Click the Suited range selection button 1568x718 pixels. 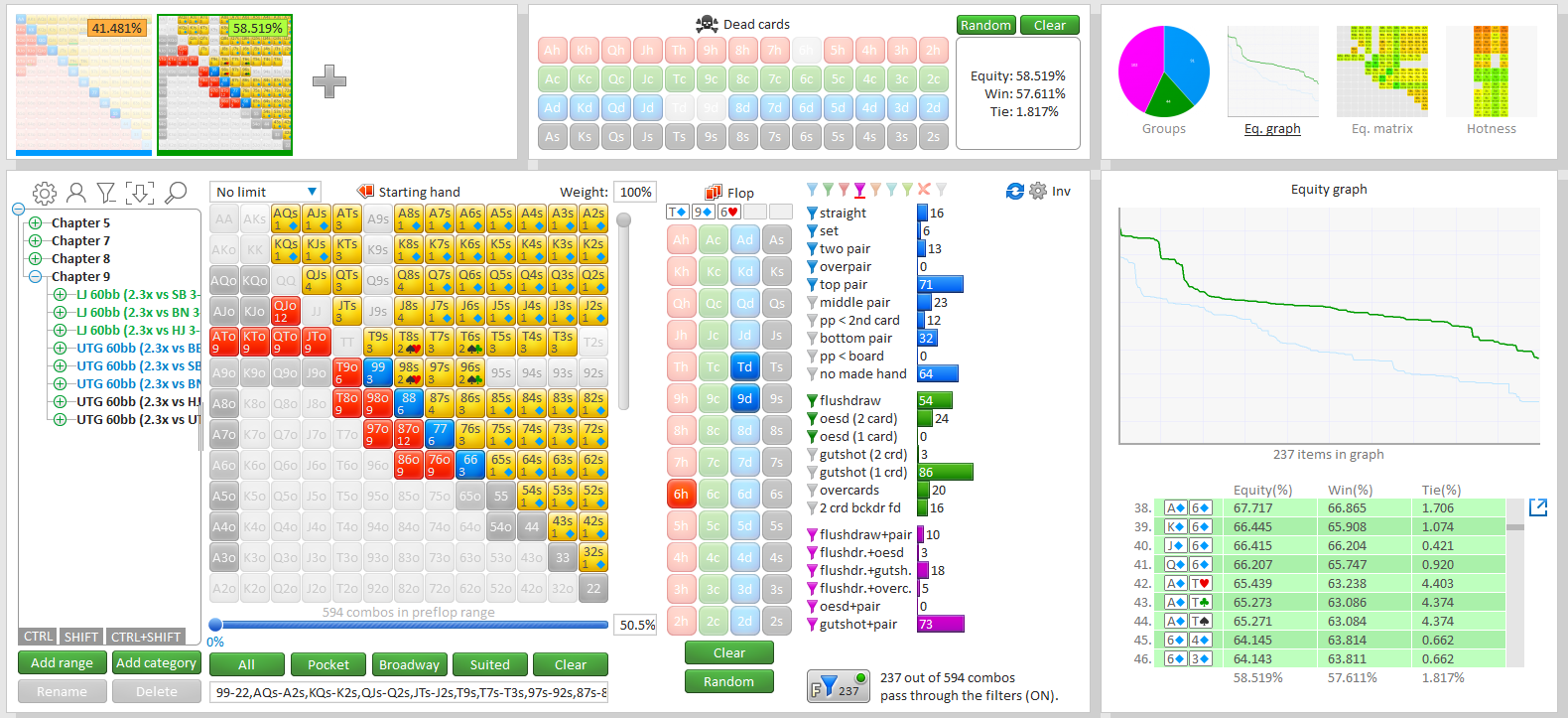tap(489, 664)
